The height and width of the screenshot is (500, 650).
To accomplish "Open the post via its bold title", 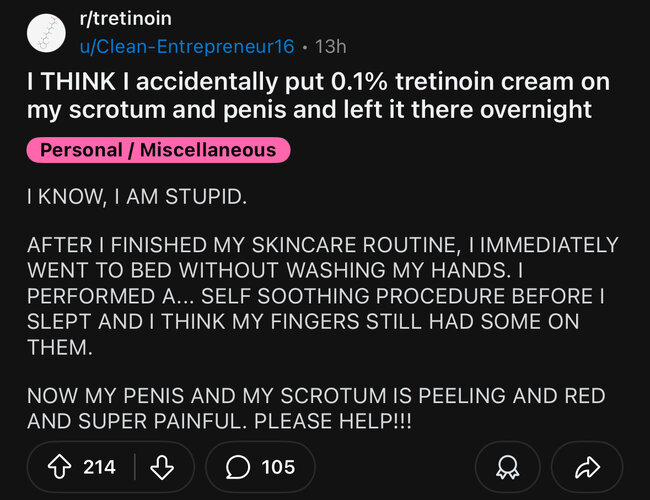I will [x=318, y=95].
